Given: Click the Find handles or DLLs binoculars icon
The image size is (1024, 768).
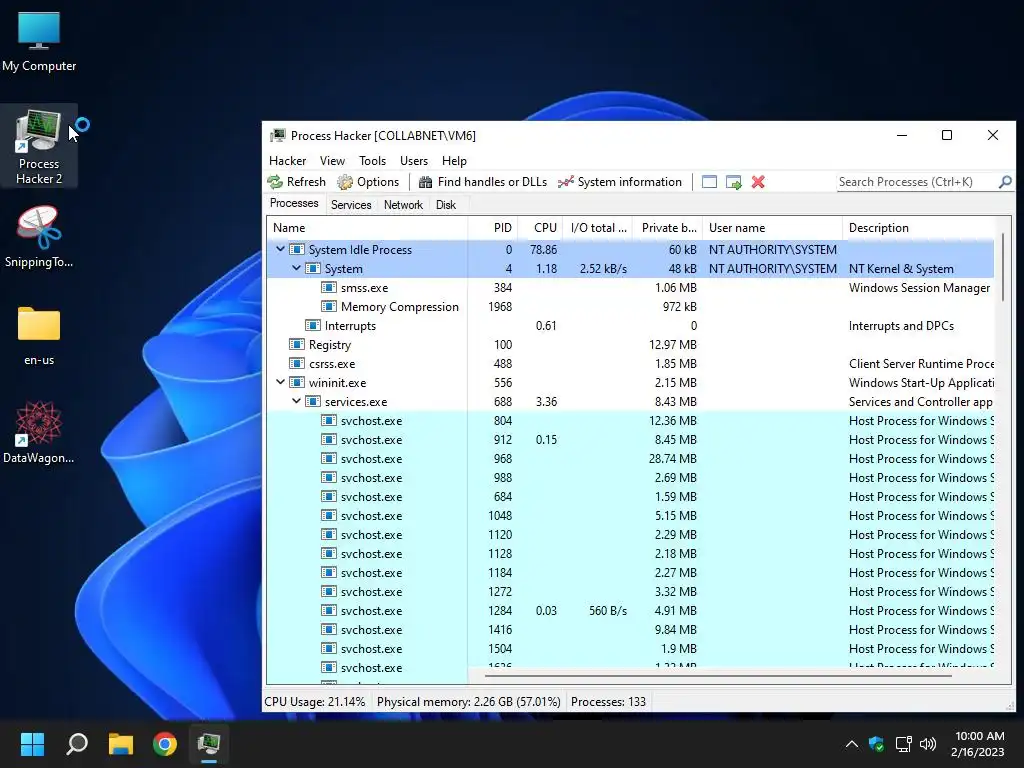Looking at the screenshot, I should click(425, 182).
